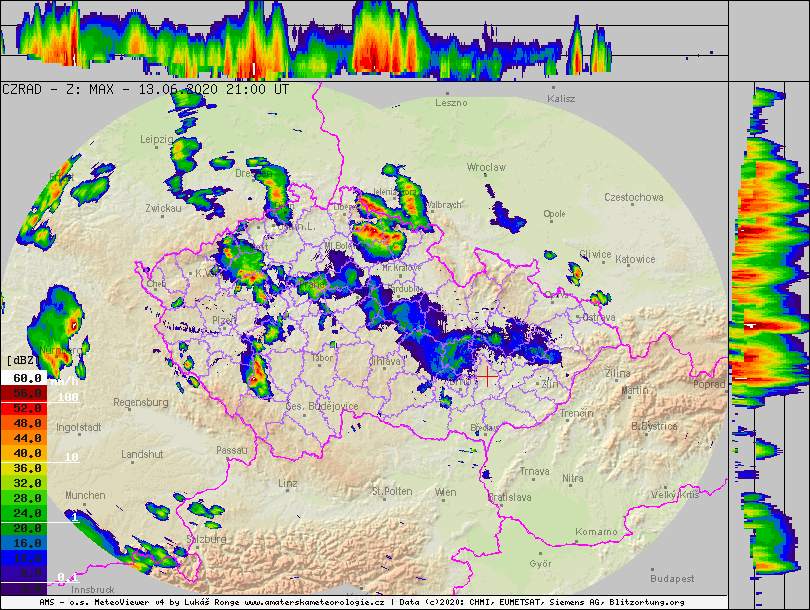Click the B.Bystrica city label

[x=654, y=427]
